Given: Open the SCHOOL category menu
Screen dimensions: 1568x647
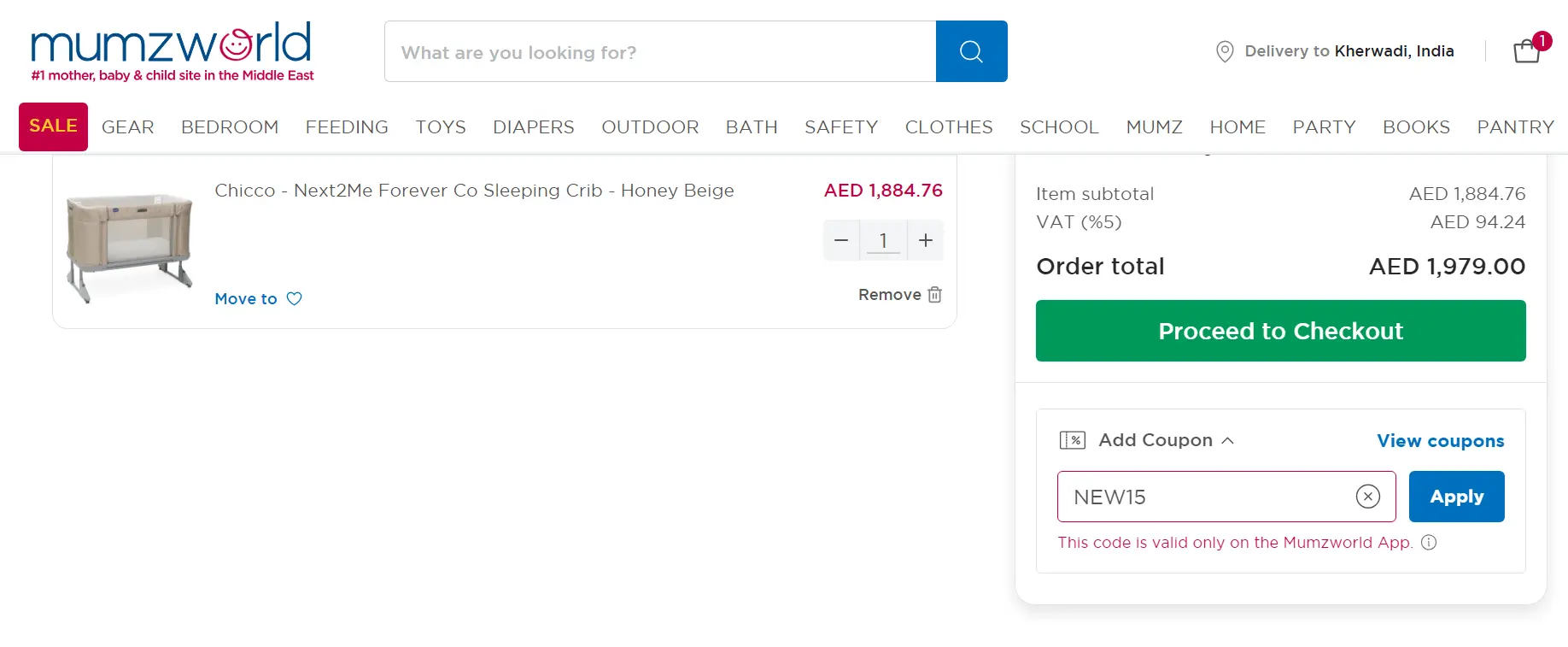Looking at the screenshot, I should (1059, 127).
